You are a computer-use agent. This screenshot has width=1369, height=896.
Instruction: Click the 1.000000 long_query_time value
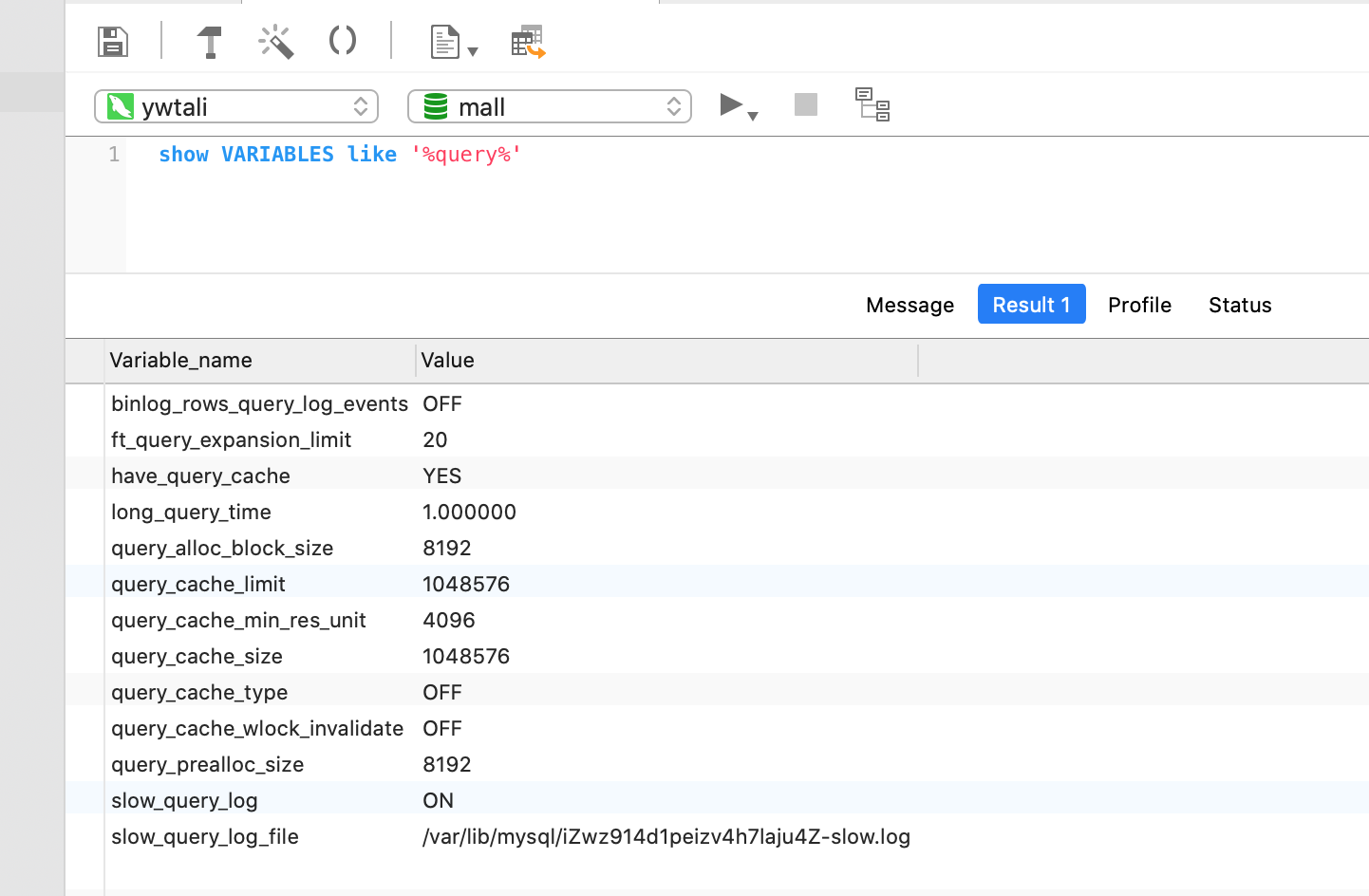469,512
